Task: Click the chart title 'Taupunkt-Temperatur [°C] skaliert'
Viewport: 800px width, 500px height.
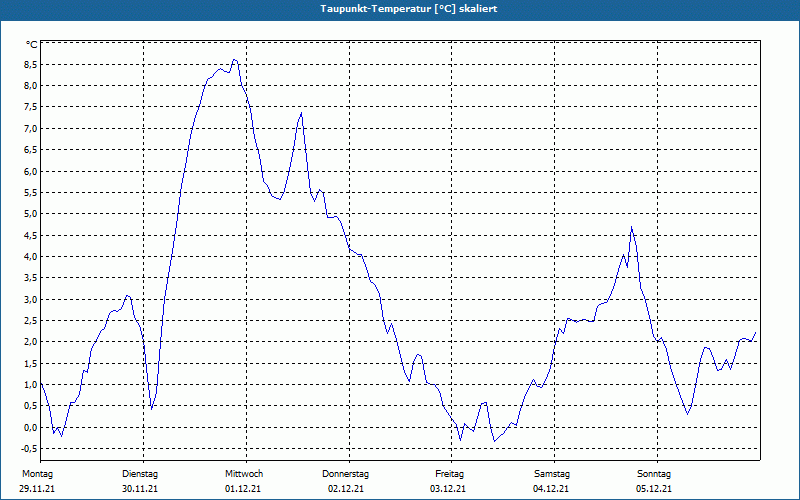Action: (409, 9)
